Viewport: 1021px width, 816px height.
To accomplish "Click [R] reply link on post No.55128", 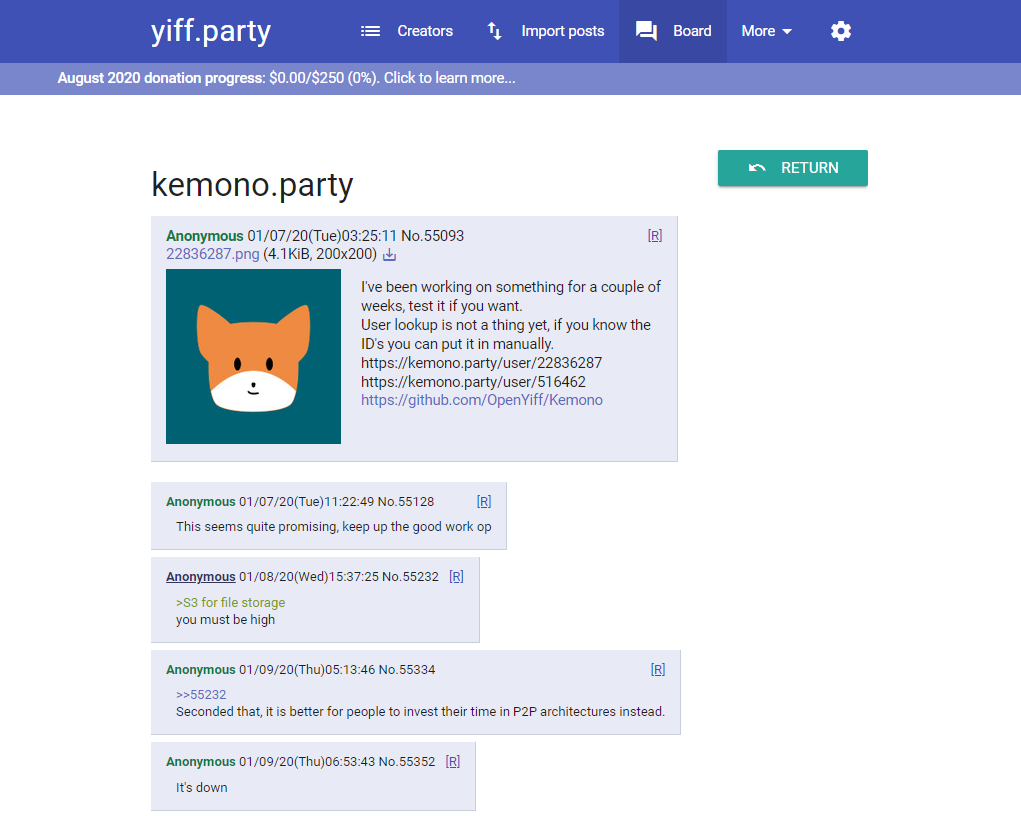I will tap(484, 501).
